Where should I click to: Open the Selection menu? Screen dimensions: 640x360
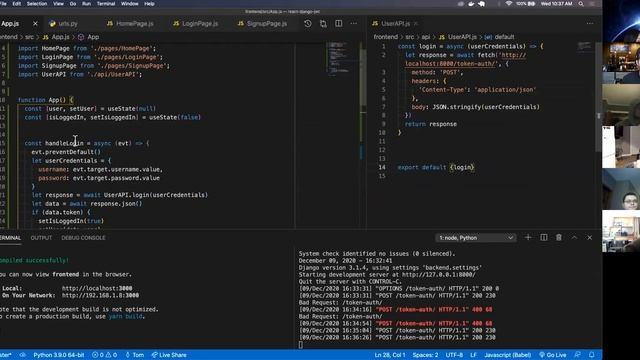click(x=37, y=4)
